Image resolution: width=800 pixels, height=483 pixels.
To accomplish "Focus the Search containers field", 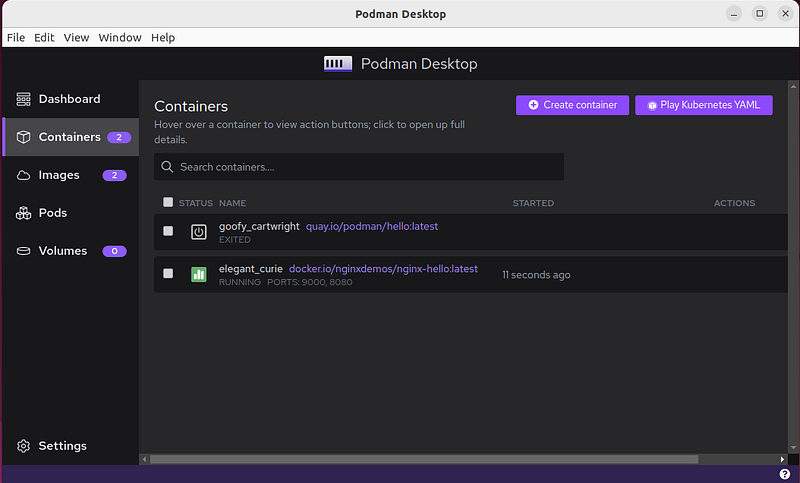I will pyautogui.click(x=359, y=167).
